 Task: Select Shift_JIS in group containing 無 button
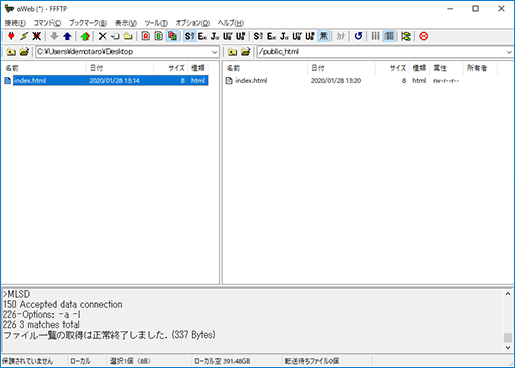click(x=258, y=36)
